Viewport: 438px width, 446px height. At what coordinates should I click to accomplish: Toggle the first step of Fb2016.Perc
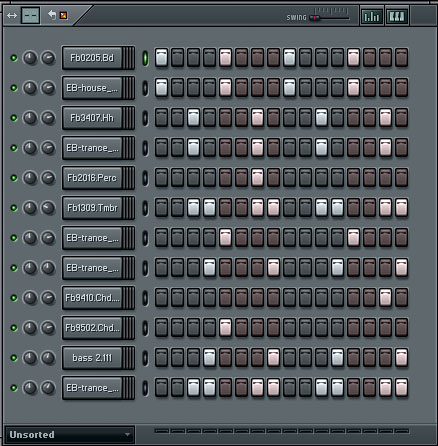point(161,177)
